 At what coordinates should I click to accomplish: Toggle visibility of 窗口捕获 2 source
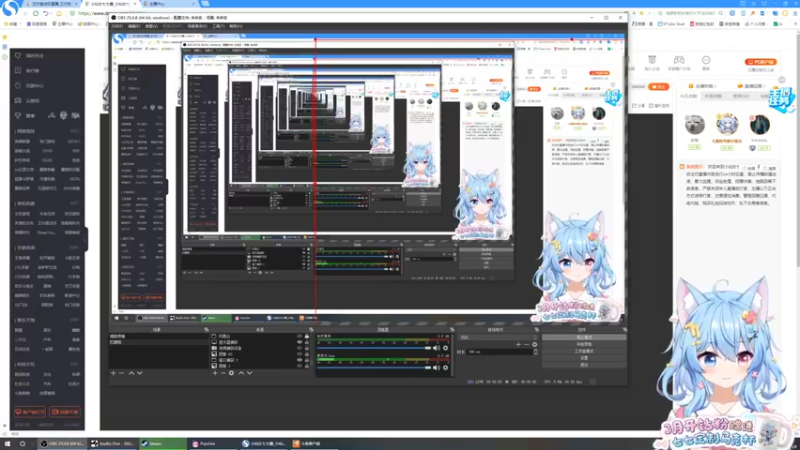299,360
